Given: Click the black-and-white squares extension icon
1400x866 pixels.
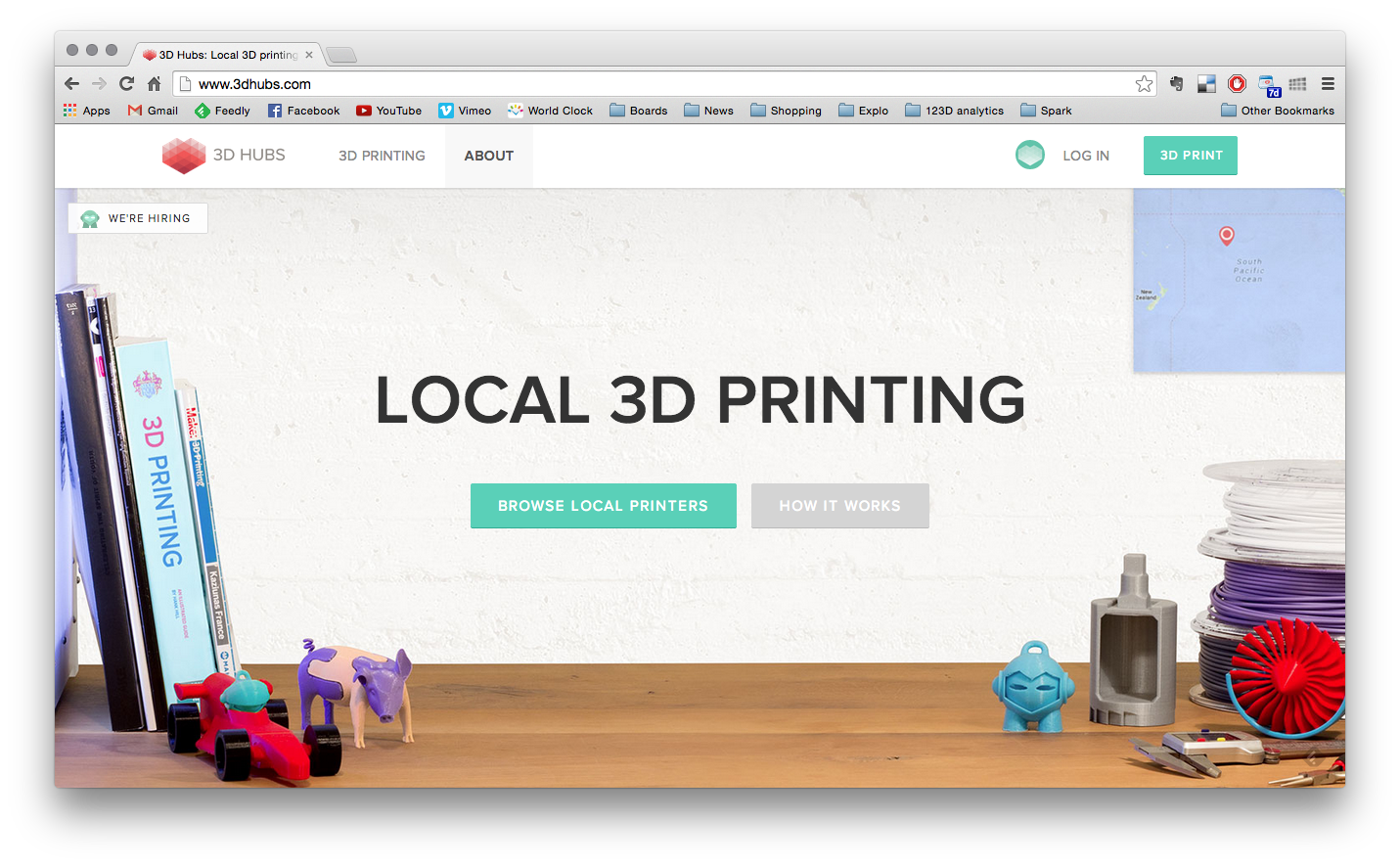Looking at the screenshot, I should coord(1206,84).
